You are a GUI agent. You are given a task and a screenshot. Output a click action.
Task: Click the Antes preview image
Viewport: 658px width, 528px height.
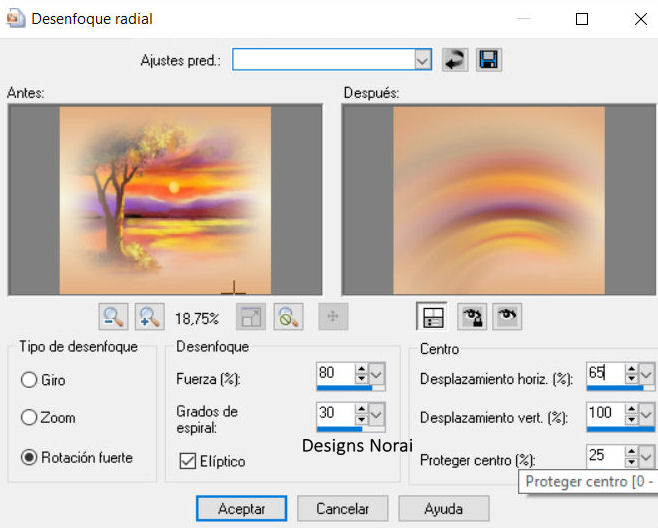pyautogui.click(x=165, y=200)
